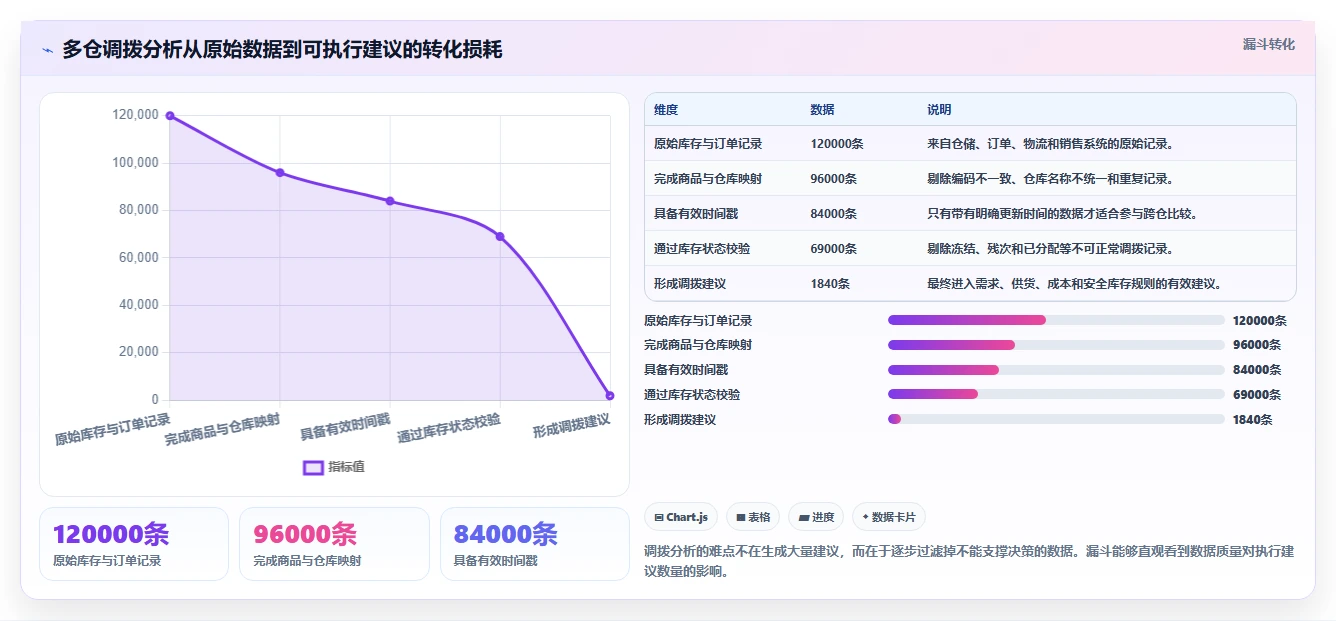Click the summary paragraph starting 调拨分析的难点
This screenshot has width=1336, height=621.
[x=970, y=562]
